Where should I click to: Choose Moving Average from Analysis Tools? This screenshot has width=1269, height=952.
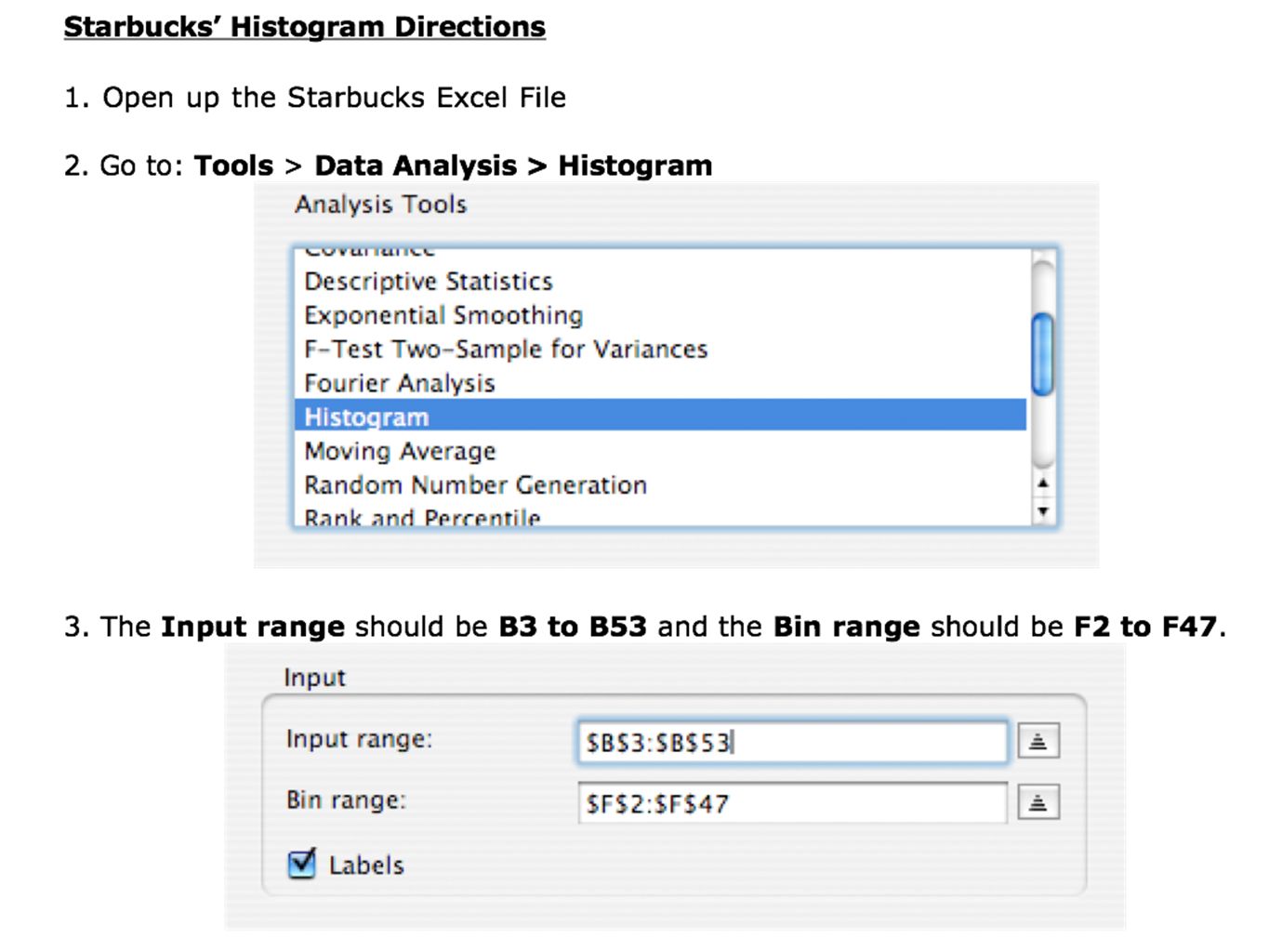[x=661, y=451]
